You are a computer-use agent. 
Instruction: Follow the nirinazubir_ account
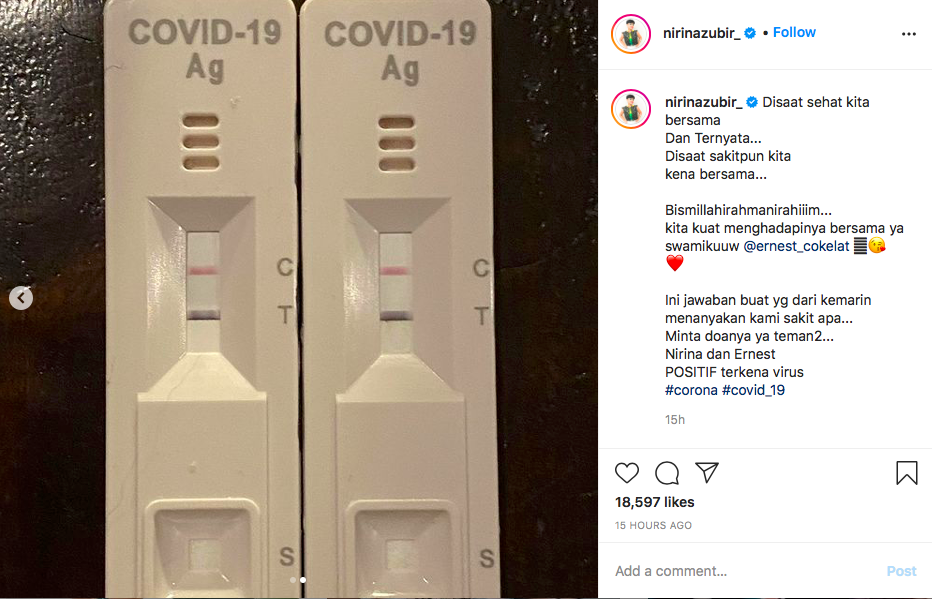[794, 33]
